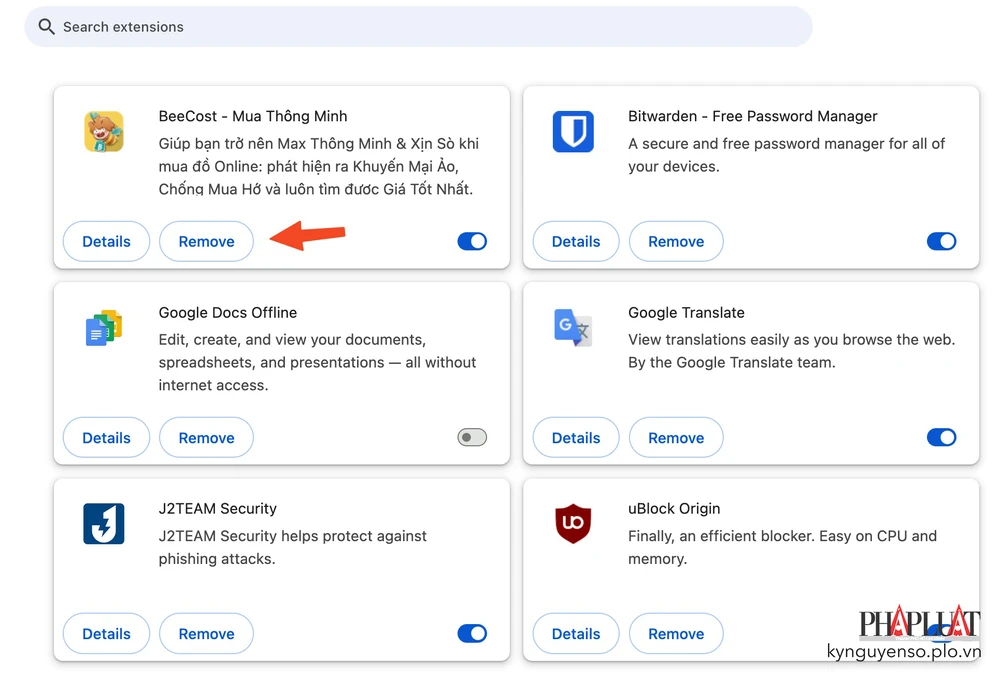This screenshot has height=678, width=1000.
Task: Disable the BeeCost extension toggle
Action: (471, 241)
